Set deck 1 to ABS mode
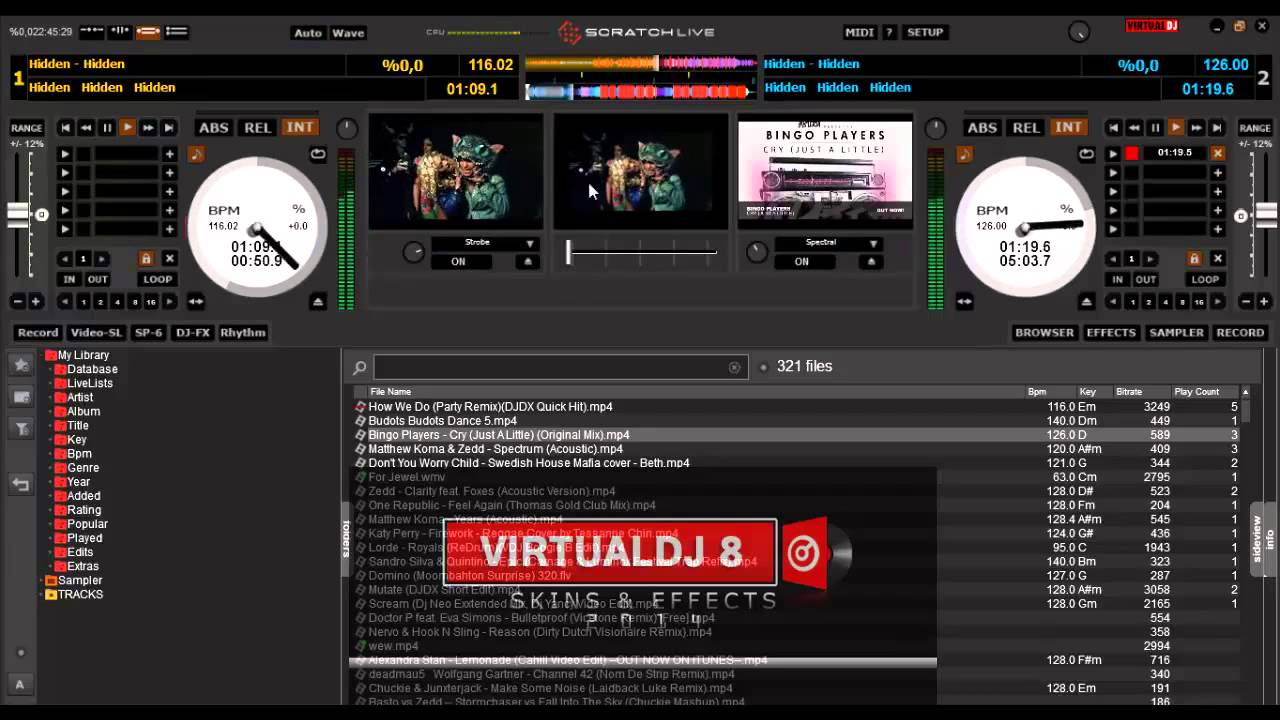 213,127
